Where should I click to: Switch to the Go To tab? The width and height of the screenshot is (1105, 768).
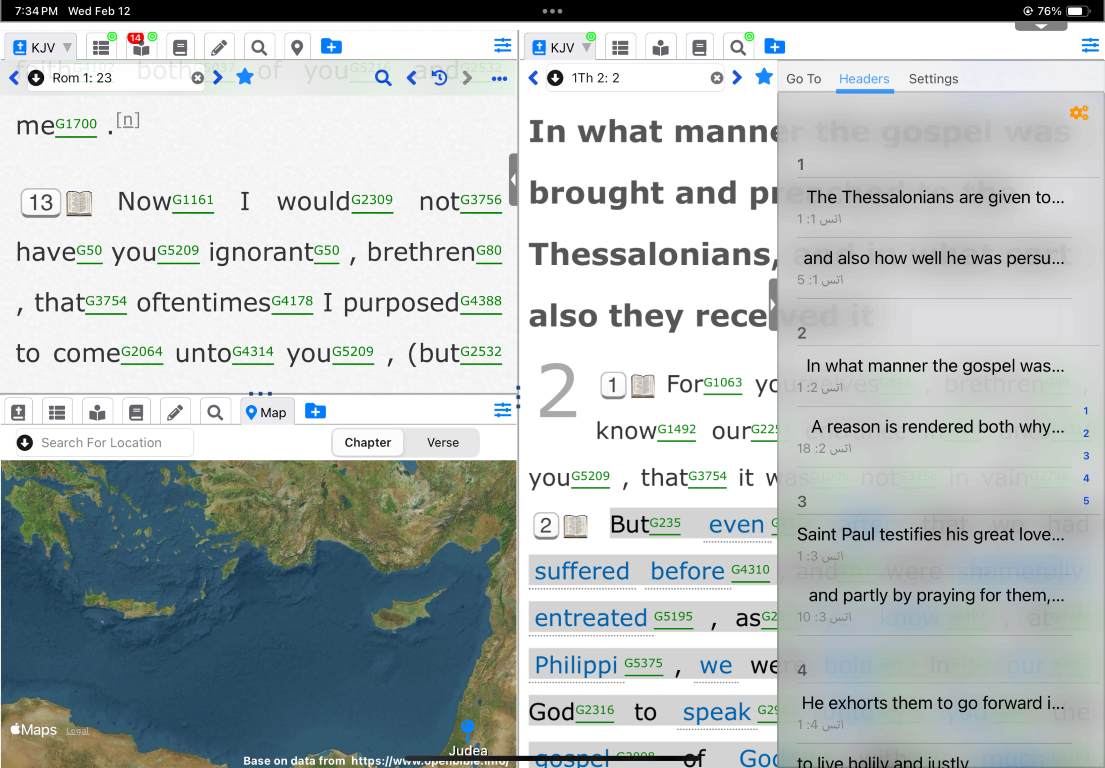803,79
